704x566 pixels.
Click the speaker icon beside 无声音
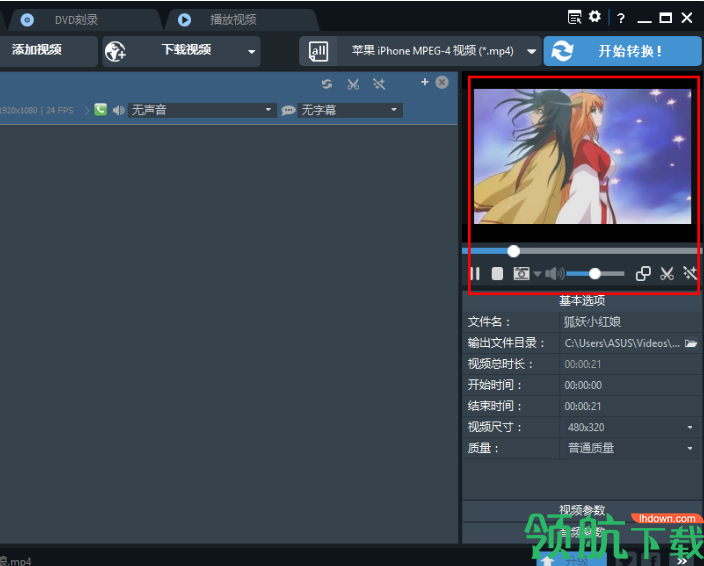tap(118, 110)
